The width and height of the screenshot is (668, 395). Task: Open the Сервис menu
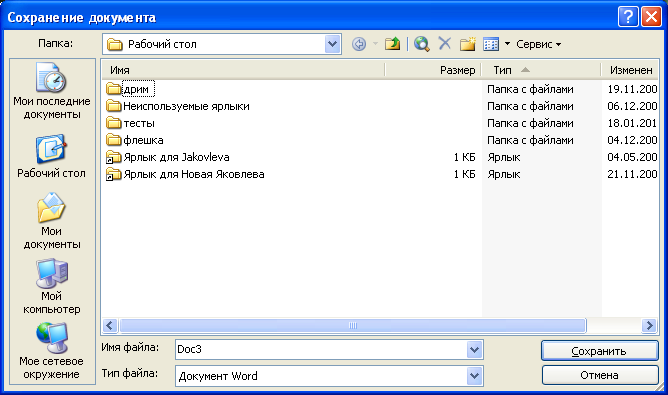(538, 44)
